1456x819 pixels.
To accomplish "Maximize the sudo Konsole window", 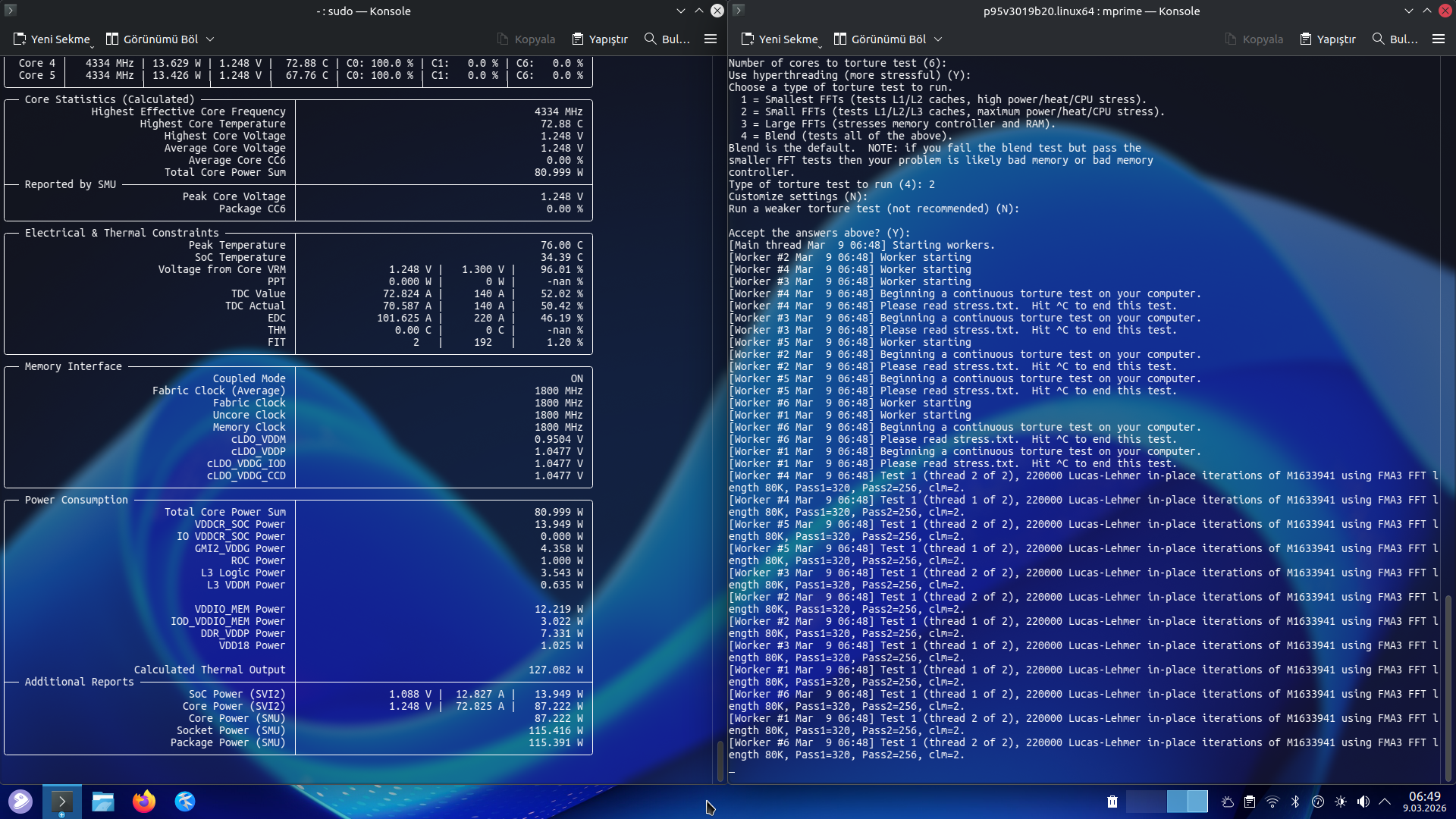I will [698, 11].
